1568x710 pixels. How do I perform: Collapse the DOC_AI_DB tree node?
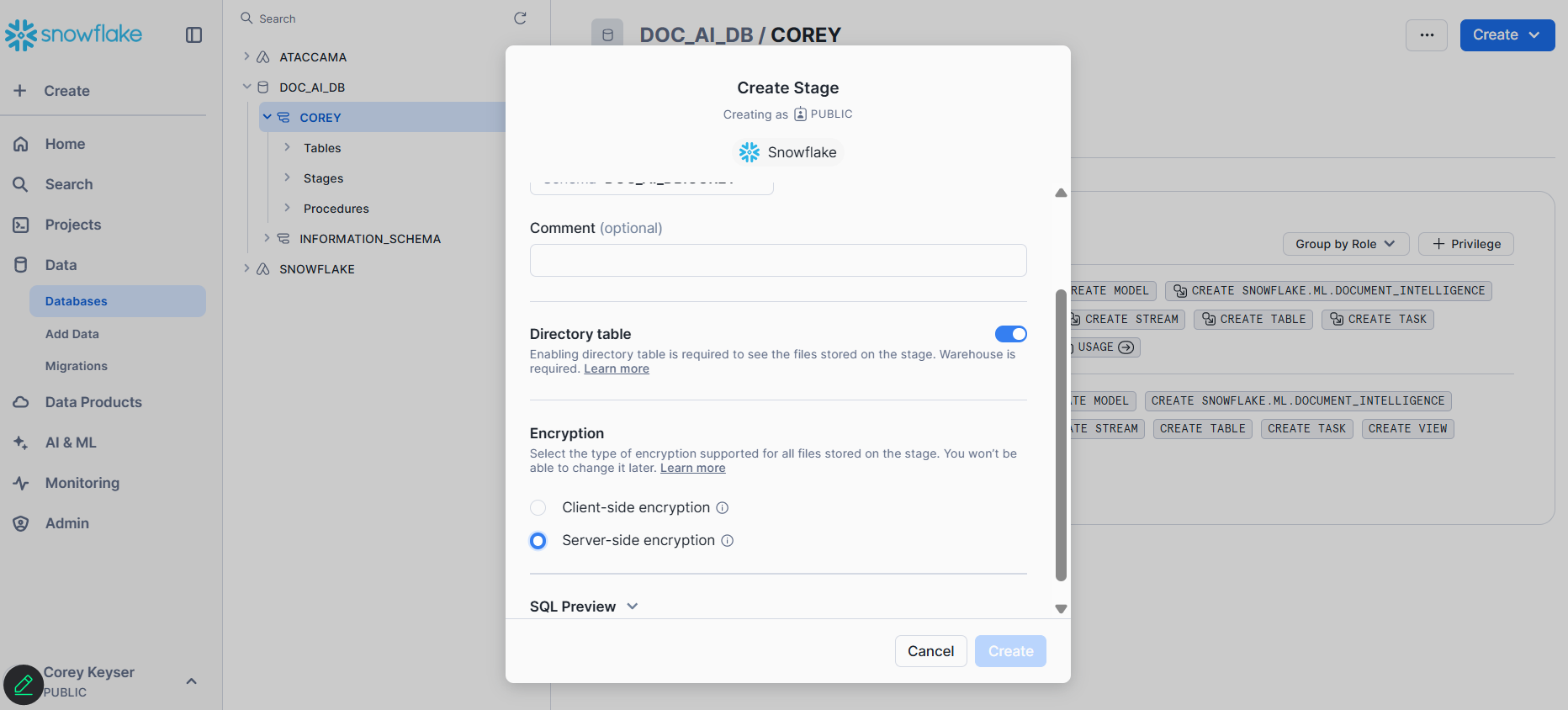[x=246, y=87]
